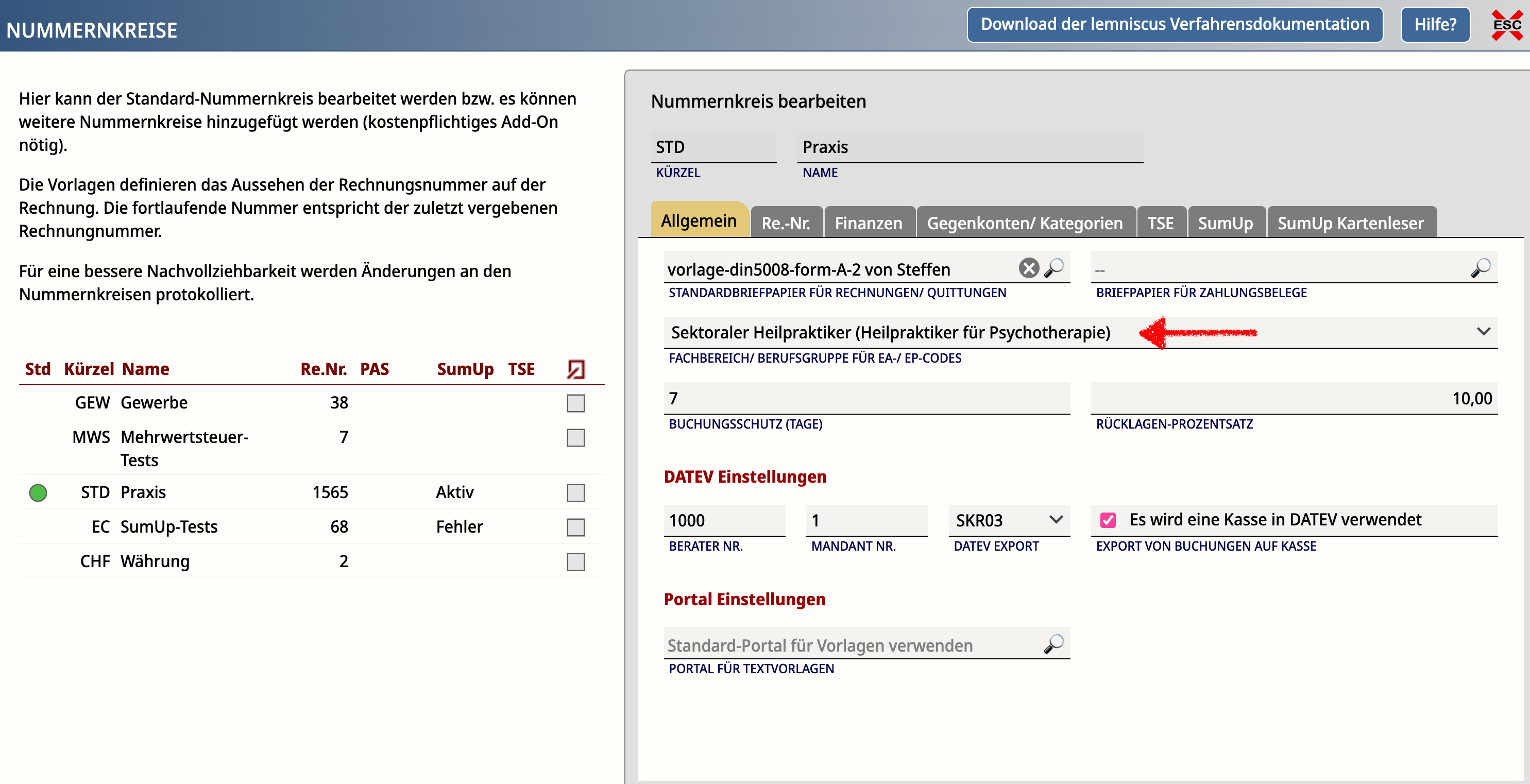Open the Hilfe? help dialog

tap(1435, 24)
